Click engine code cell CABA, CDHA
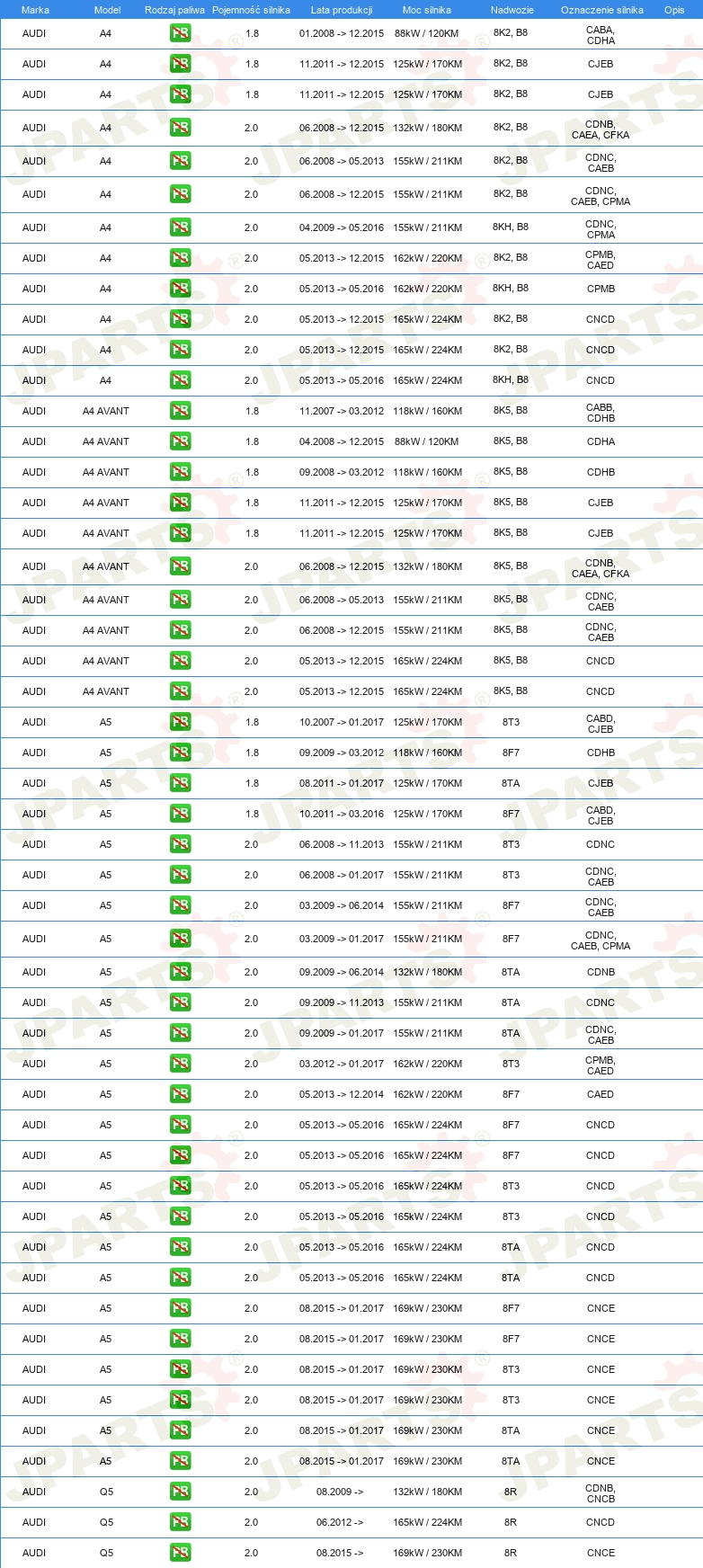Image resolution: width=703 pixels, height=1568 pixels. click(601, 35)
